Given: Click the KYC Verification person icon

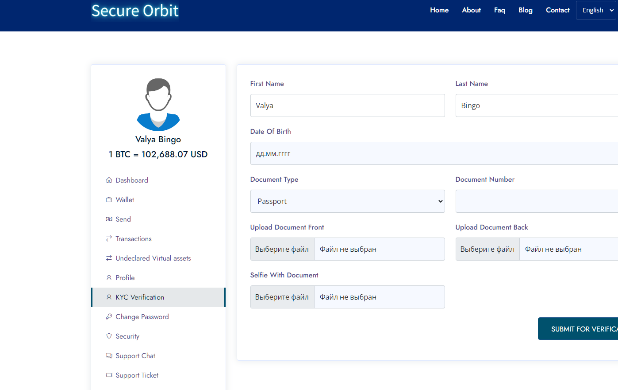Looking at the screenshot, I should click(109, 297).
